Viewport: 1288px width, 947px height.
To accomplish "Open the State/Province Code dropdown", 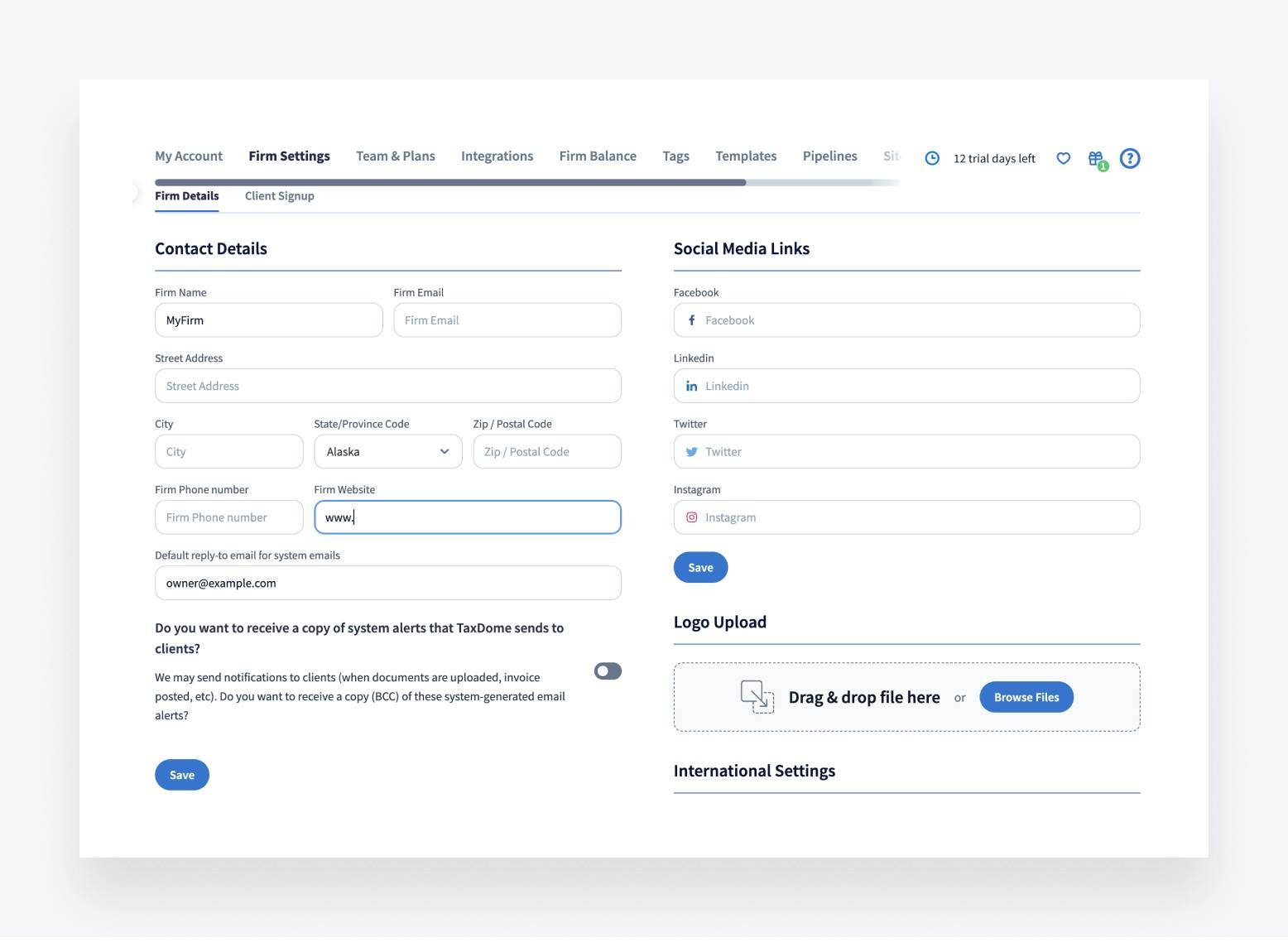I will click(387, 452).
